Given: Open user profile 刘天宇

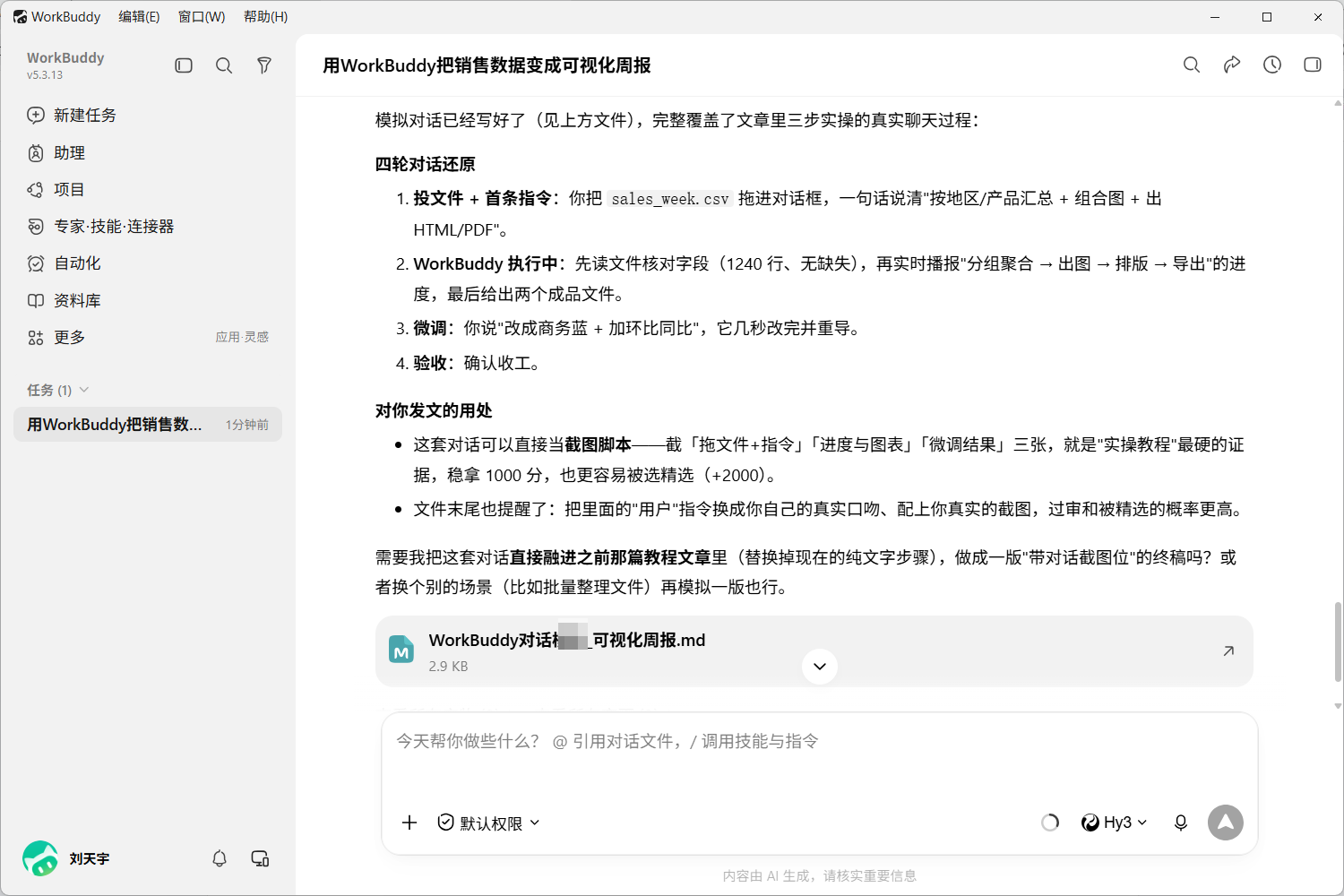Looking at the screenshot, I should pyautogui.click(x=67, y=858).
